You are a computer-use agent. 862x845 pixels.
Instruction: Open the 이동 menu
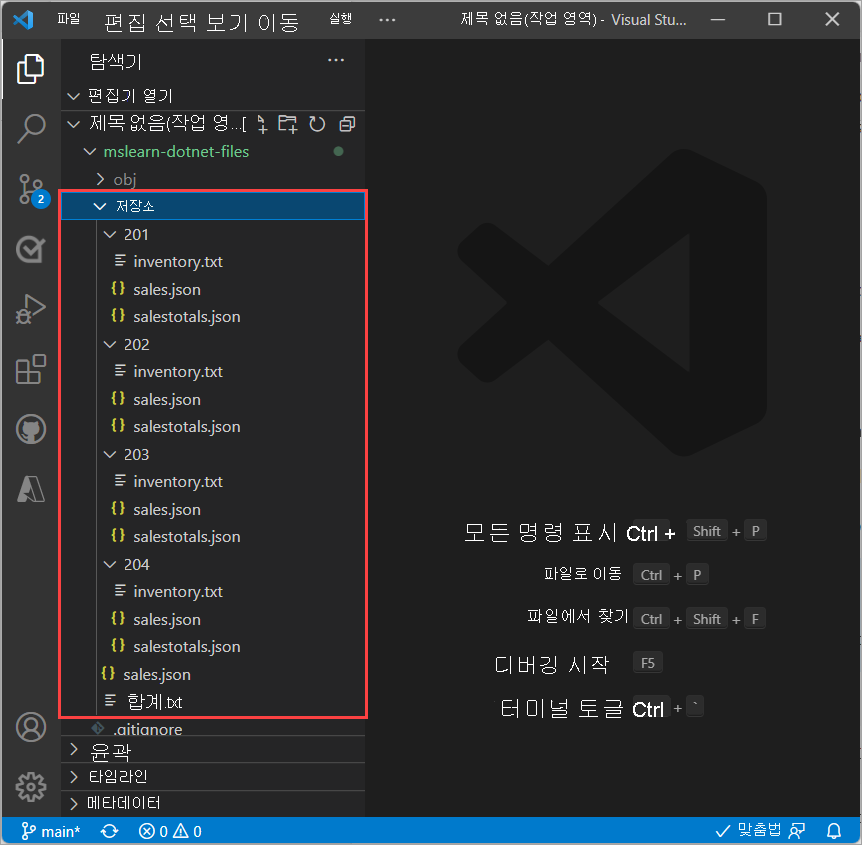tap(278, 23)
